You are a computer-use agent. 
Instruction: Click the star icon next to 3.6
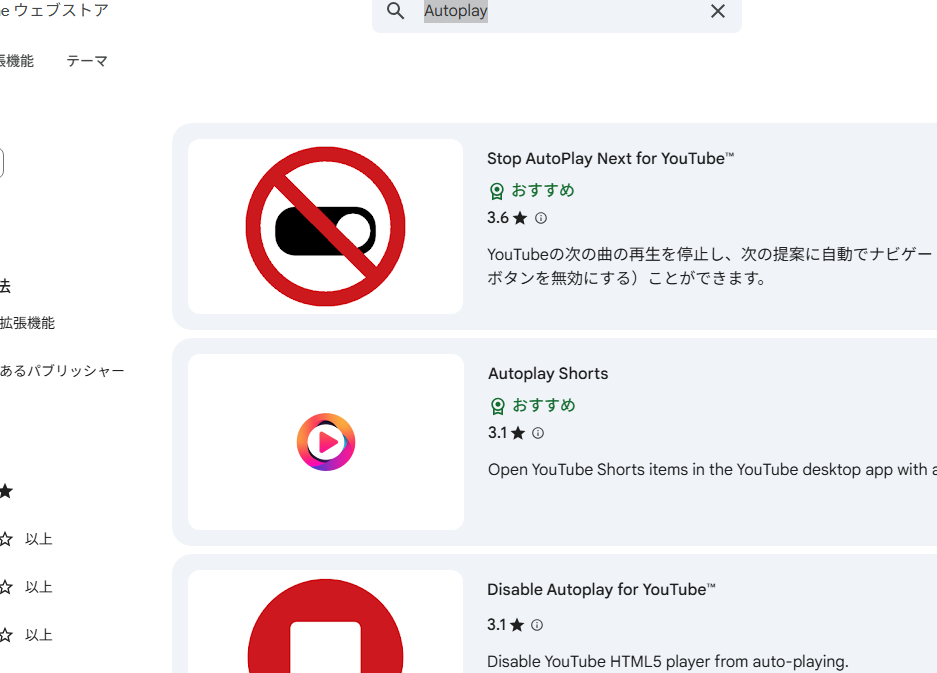click(x=520, y=218)
